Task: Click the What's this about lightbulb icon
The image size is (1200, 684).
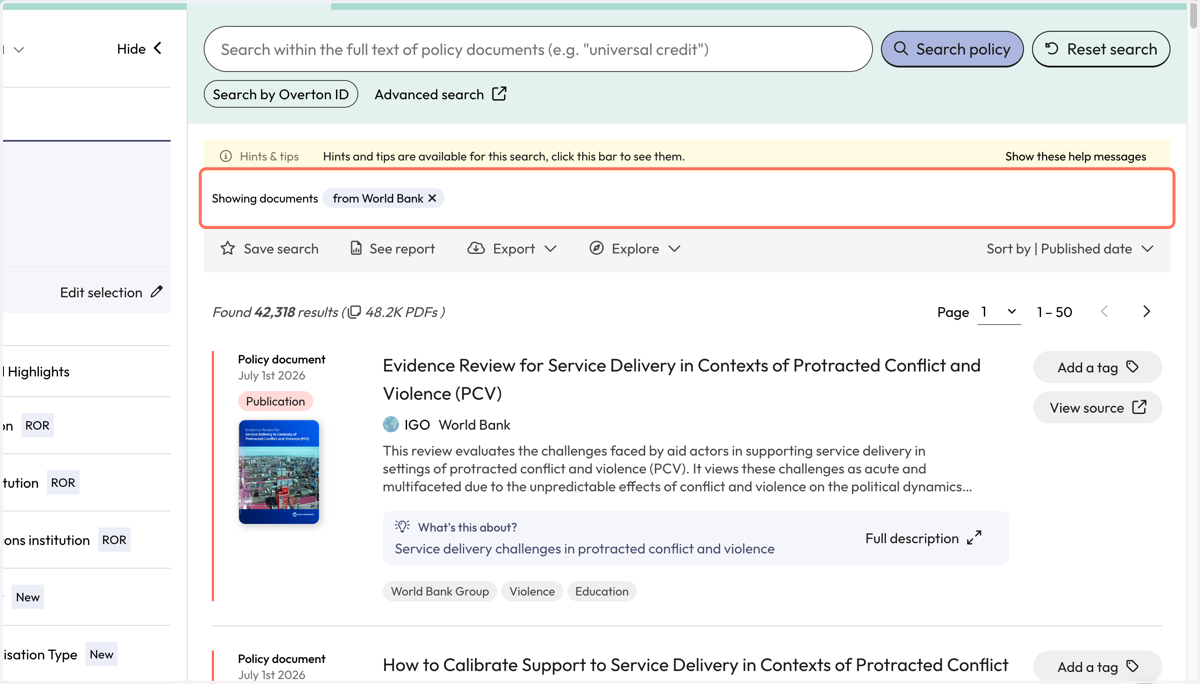Action: pos(402,526)
